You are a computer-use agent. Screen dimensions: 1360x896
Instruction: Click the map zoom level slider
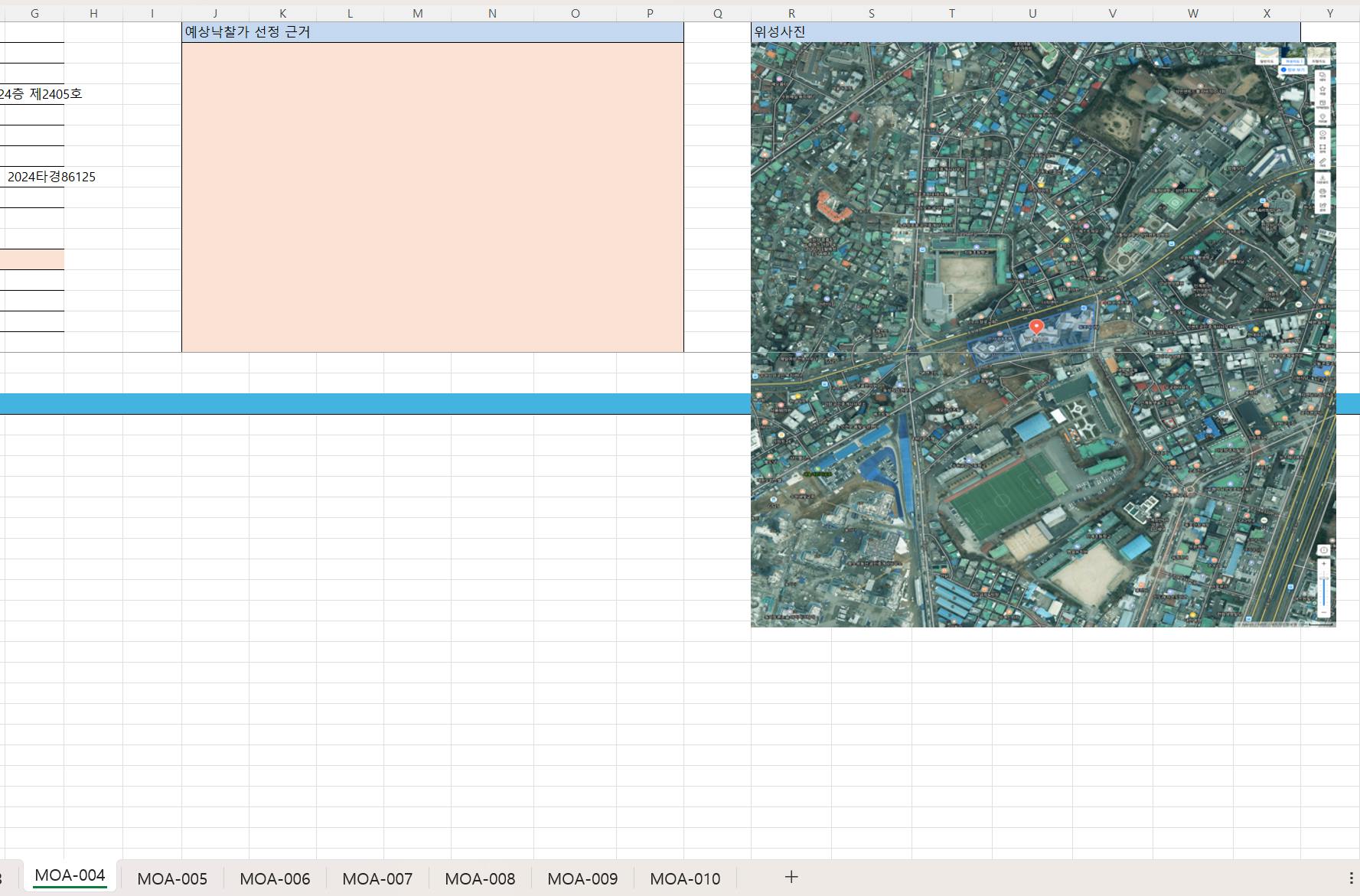pyautogui.click(x=1324, y=589)
